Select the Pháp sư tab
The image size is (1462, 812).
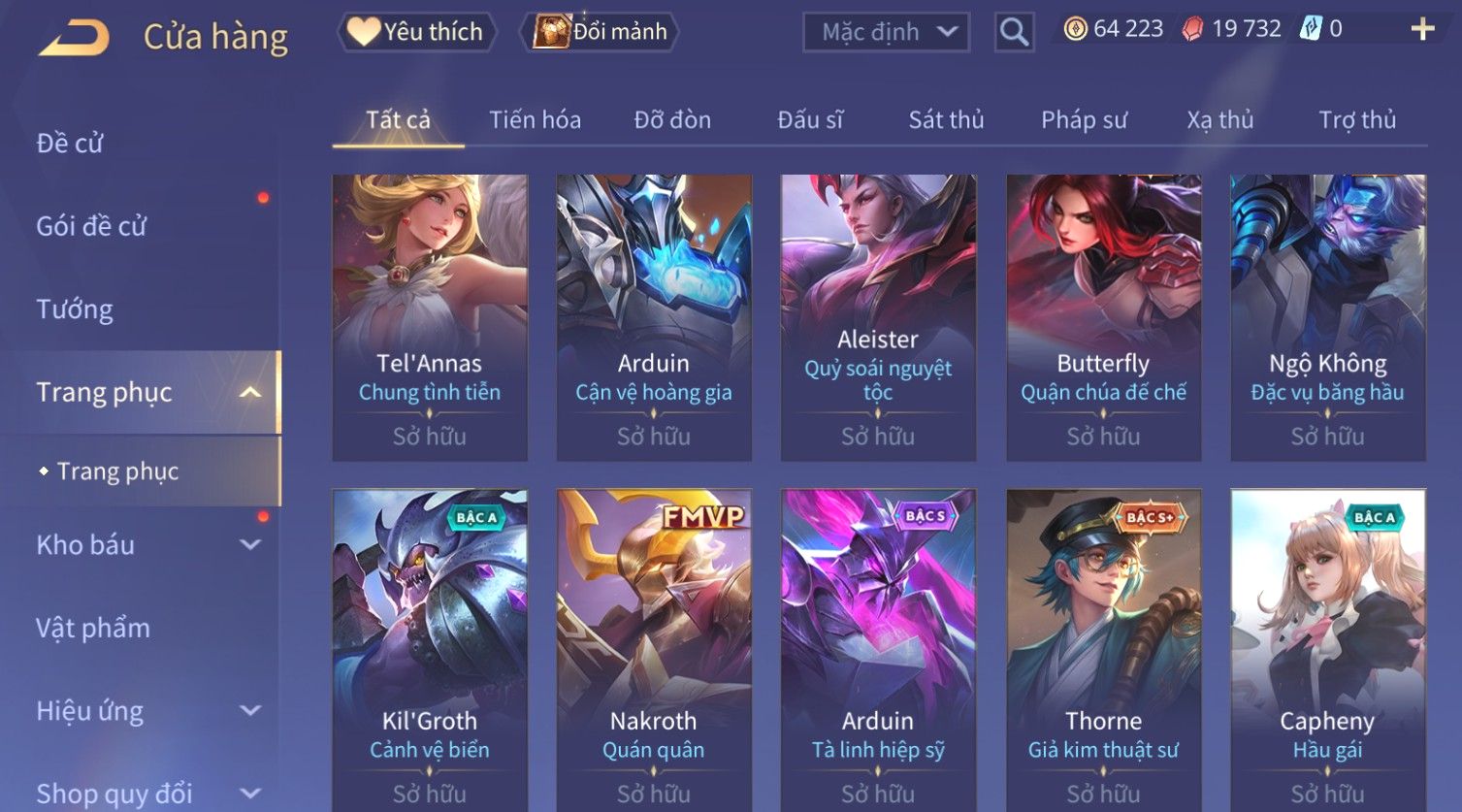(x=1084, y=120)
